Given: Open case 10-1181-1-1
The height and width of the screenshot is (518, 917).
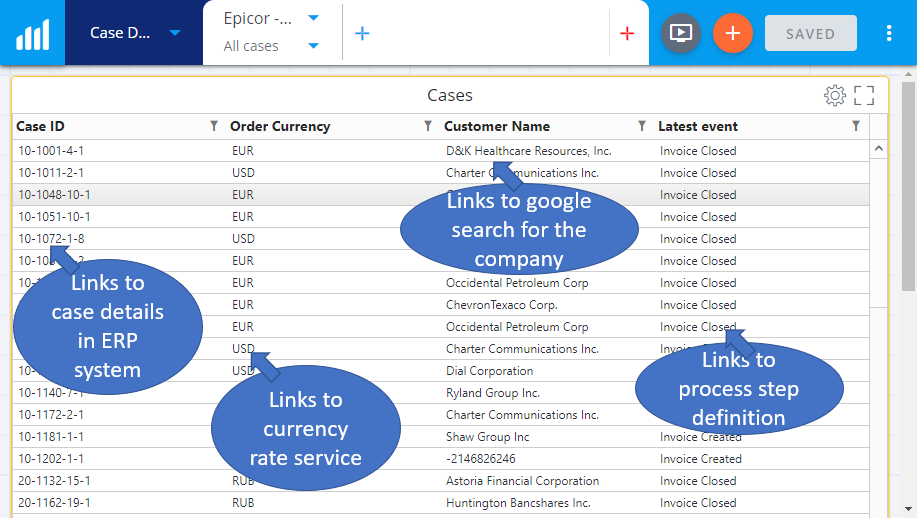Looking at the screenshot, I should coord(51,437).
